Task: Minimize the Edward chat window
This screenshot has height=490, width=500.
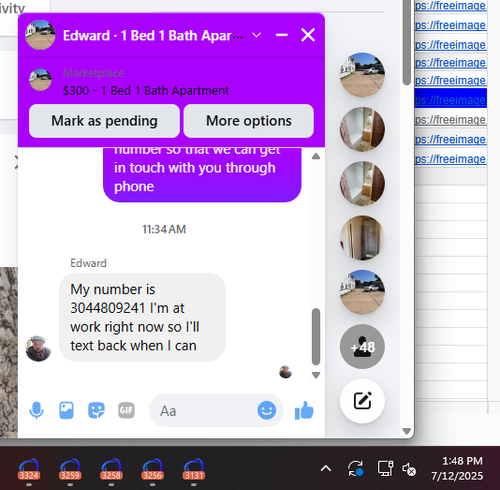Action: [282, 35]
